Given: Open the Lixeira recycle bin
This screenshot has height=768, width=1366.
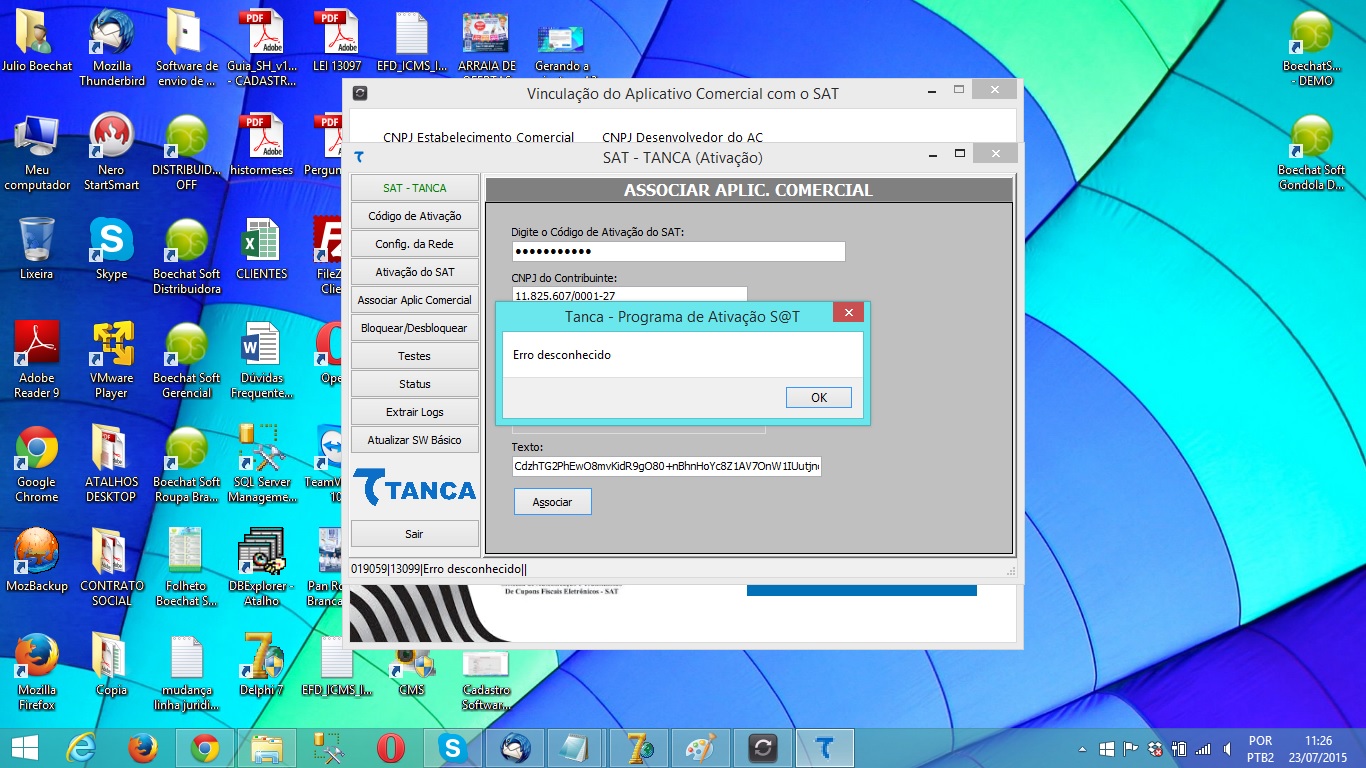Looking at the screenshot, I should pyautogui.click(x=37, y=249).
